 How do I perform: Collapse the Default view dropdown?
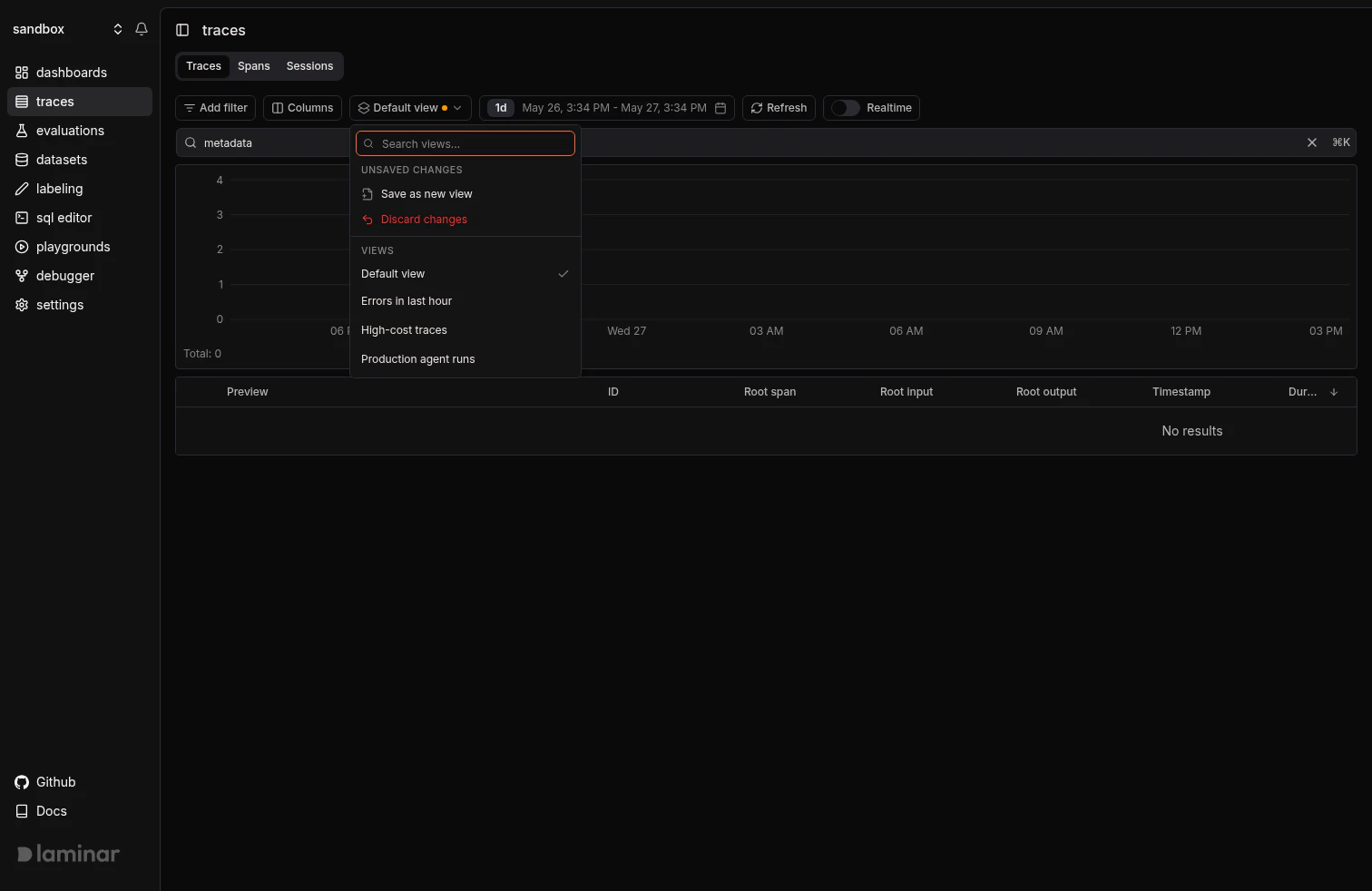410,108
